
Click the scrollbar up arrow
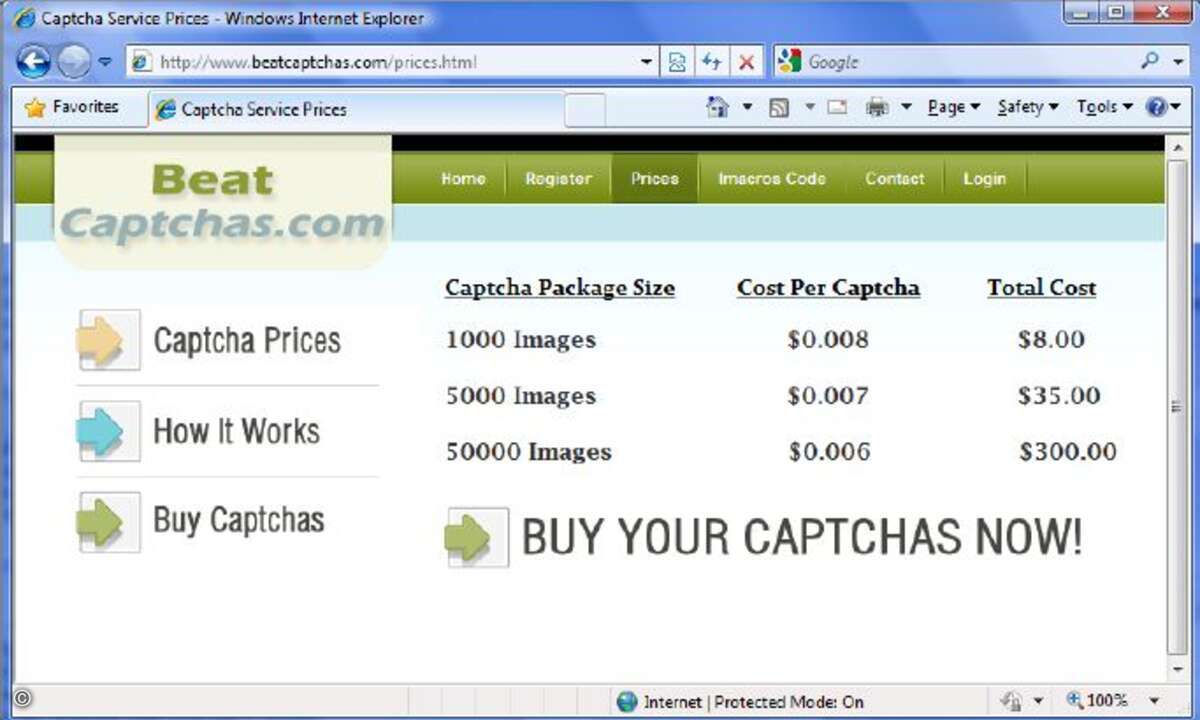(1176, 146)
